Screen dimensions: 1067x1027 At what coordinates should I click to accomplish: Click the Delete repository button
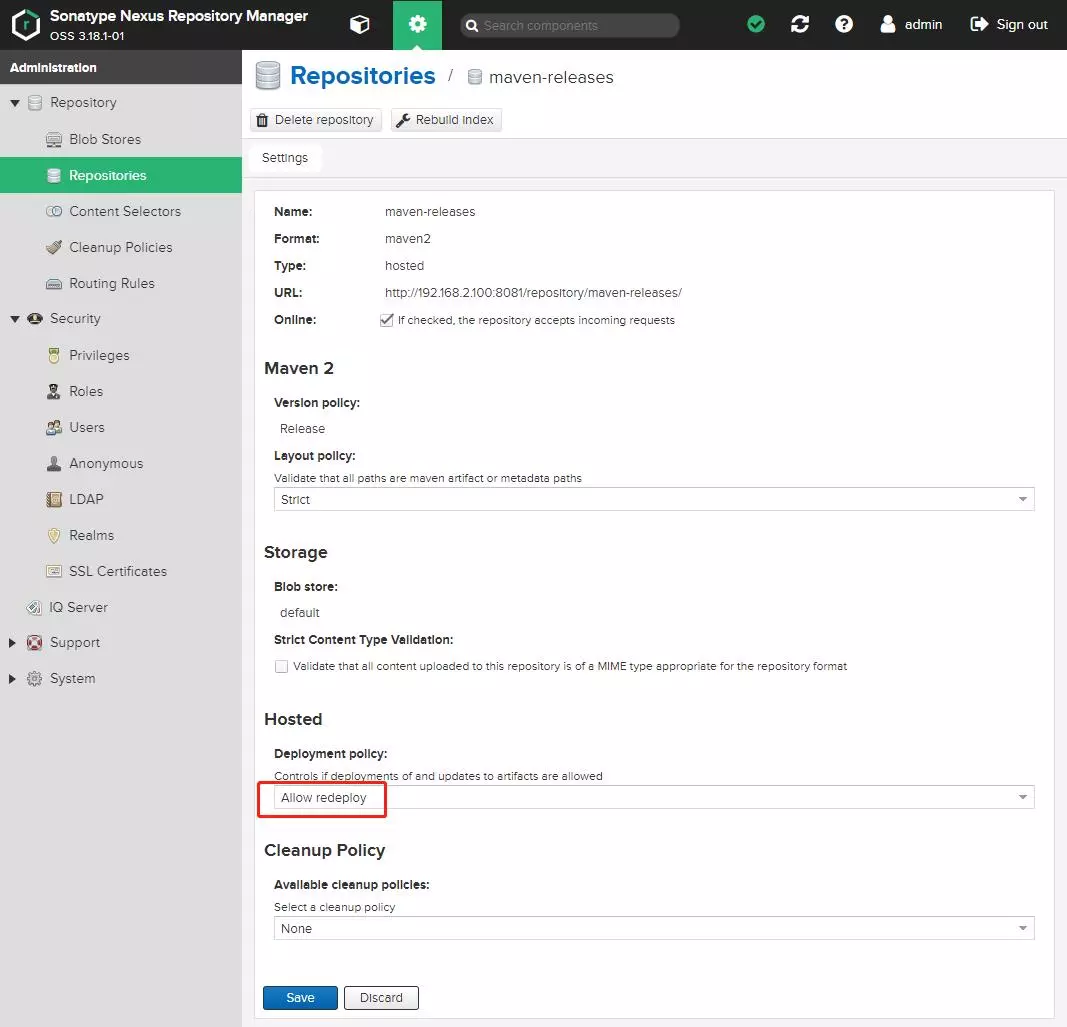click(315, 119)
